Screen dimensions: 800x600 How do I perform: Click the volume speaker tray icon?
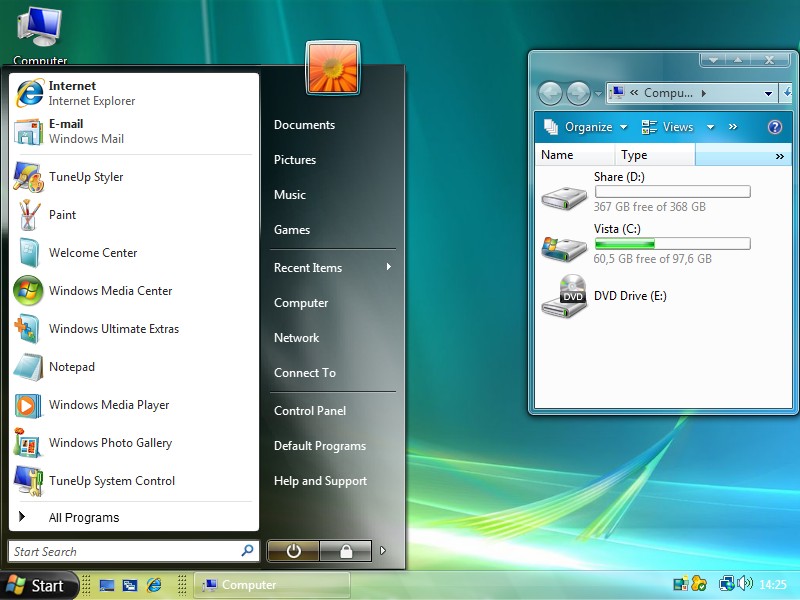click(x=745, y=584)
